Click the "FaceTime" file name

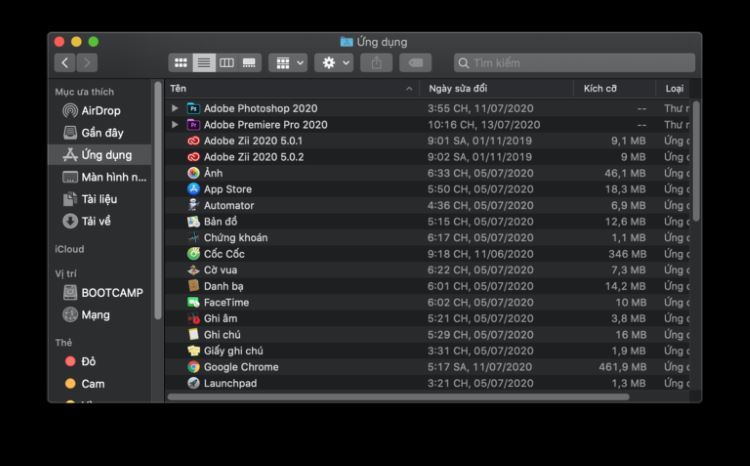point(226,302)
